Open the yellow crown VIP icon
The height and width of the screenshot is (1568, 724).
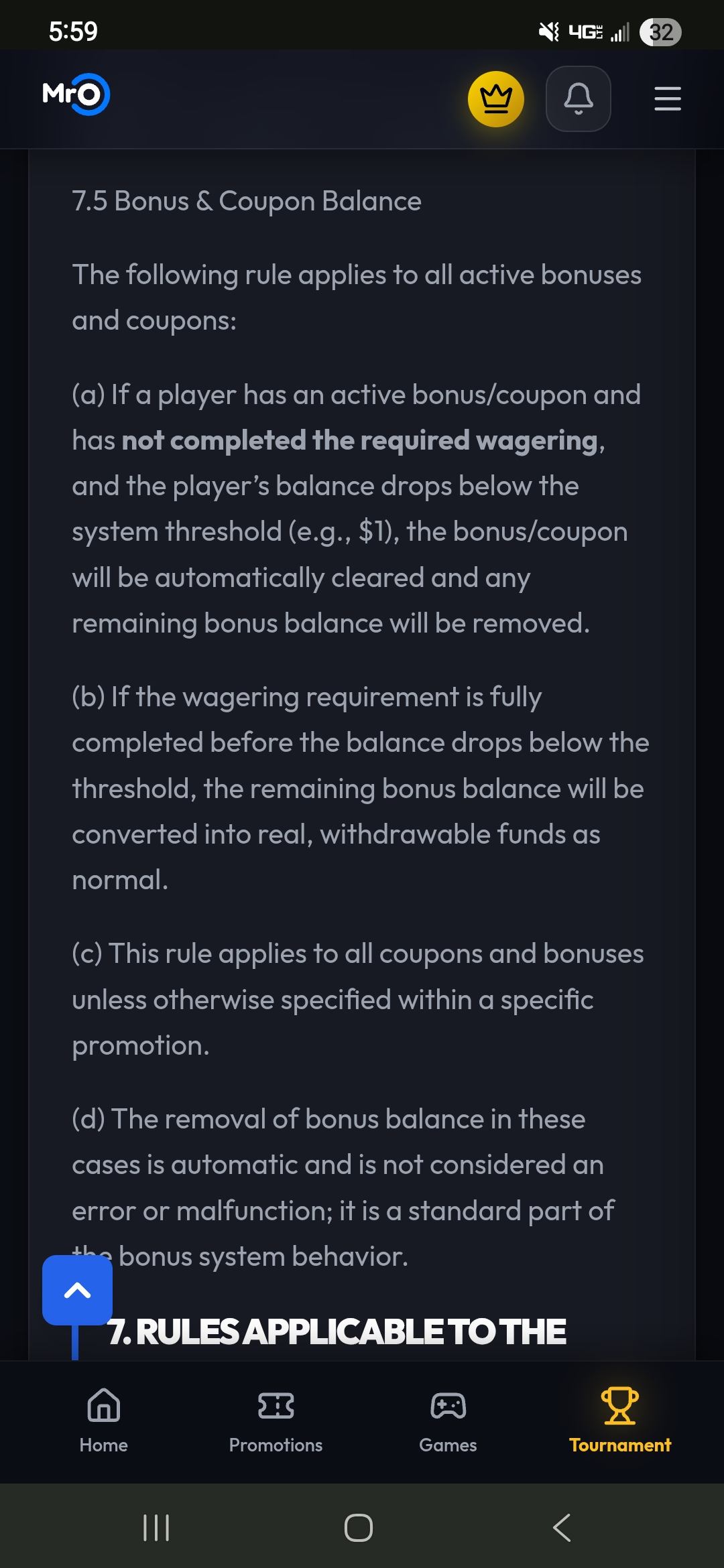pyautogui.click(x=496, y=99)
